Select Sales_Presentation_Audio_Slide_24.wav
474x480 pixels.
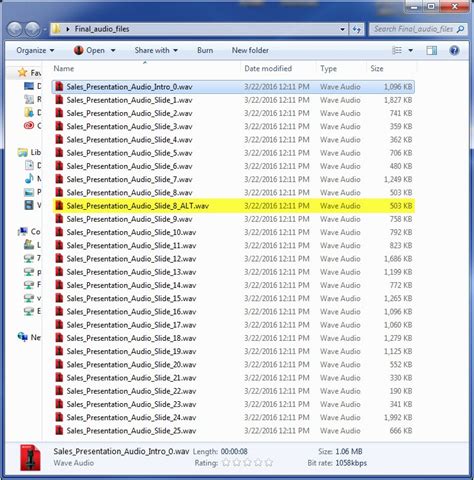coord(233,417)
